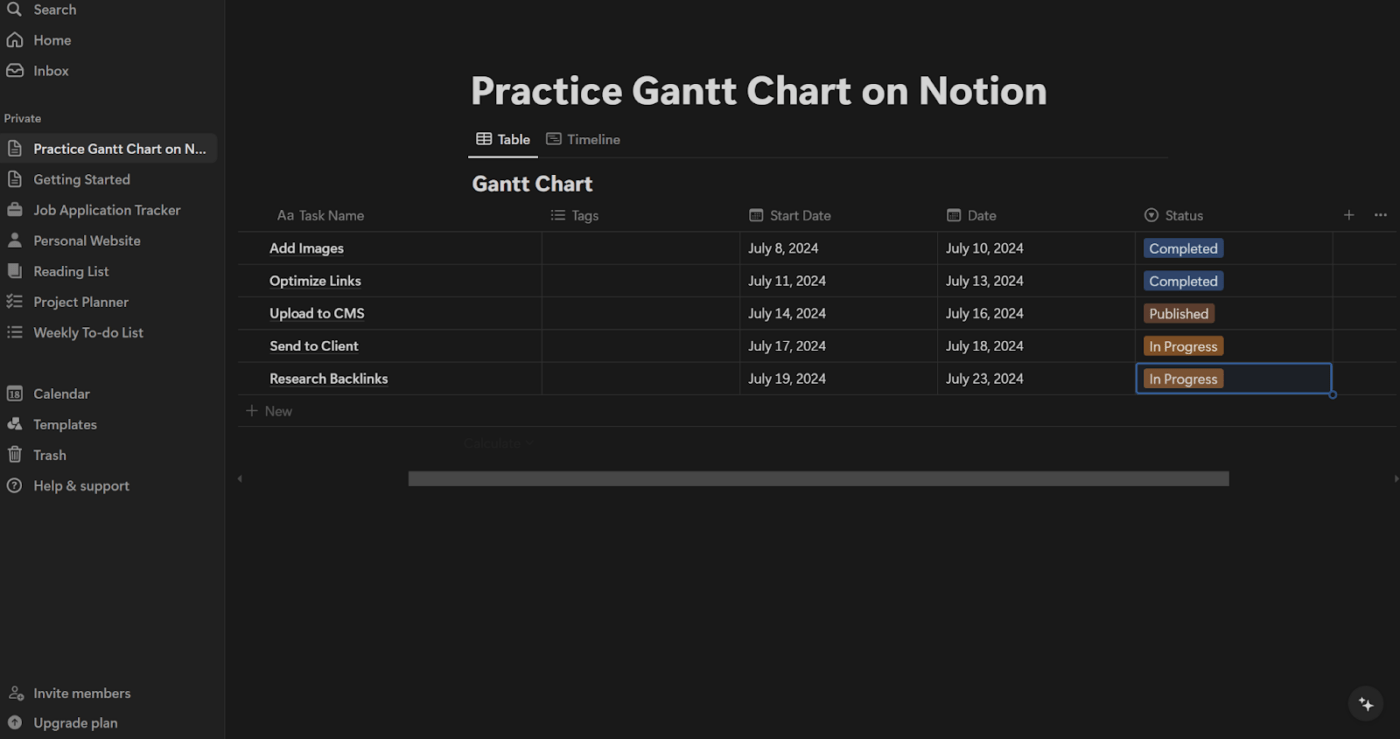Select the Table view tab
The image size is (1400, 739).
(x=503, y=139)
